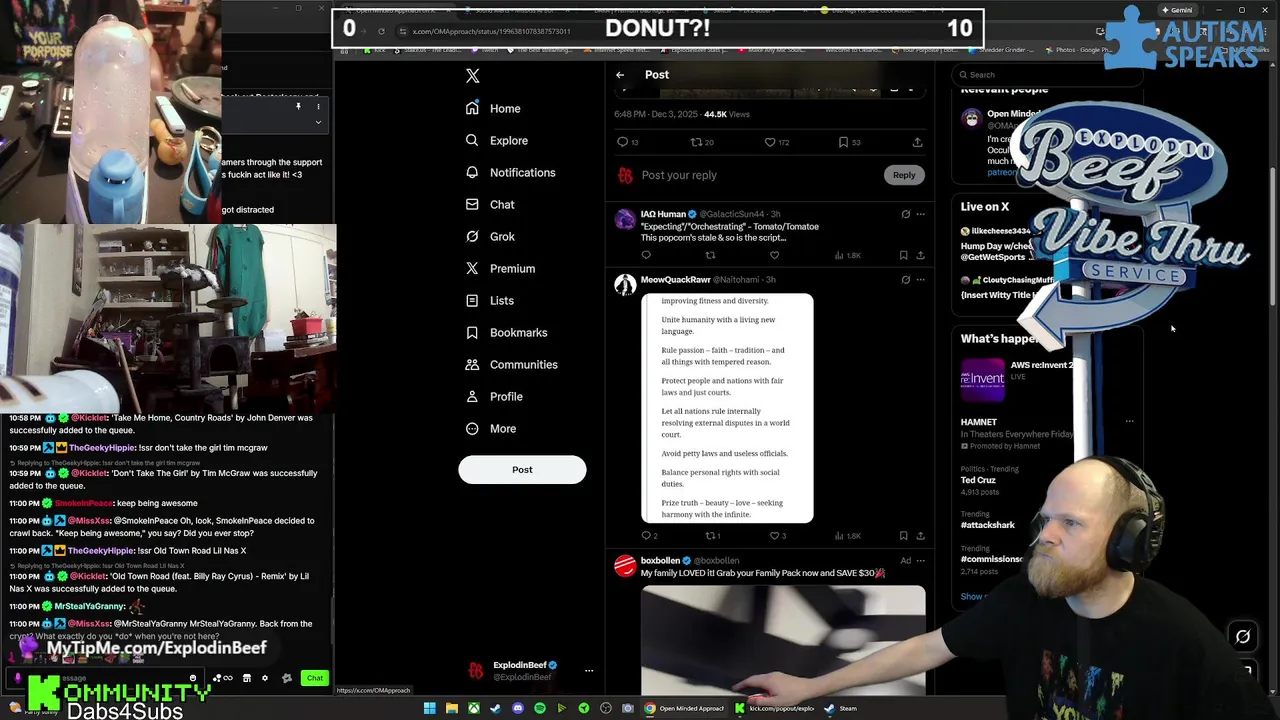Screen dimensions: 1280x720
Task: Switch to Steam taskbar window
Action: pyautogui.click(x=841, y=708)
